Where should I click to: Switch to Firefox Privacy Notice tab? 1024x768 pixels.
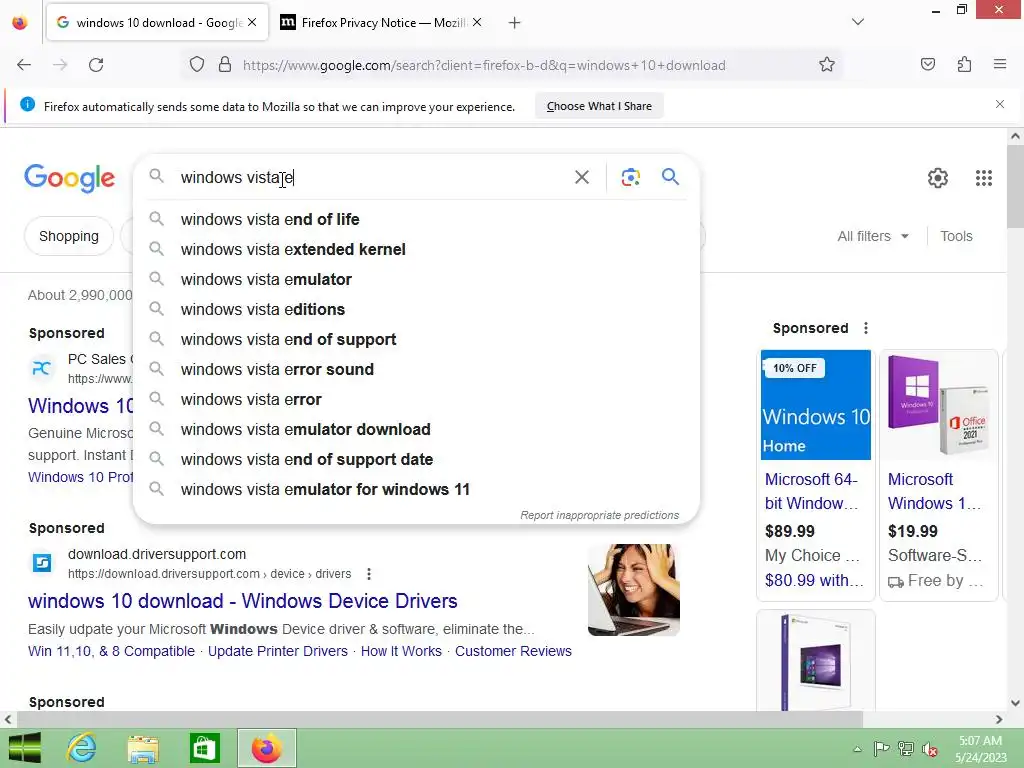tap(381, 22)
